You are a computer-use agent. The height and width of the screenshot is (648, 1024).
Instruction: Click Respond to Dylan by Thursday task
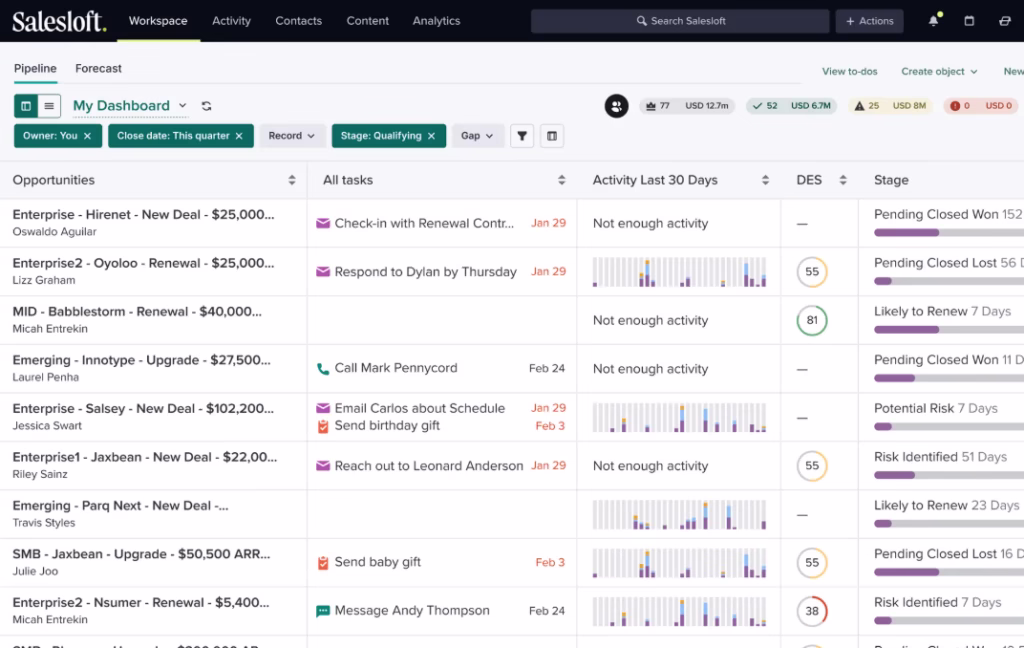point(425,272)
